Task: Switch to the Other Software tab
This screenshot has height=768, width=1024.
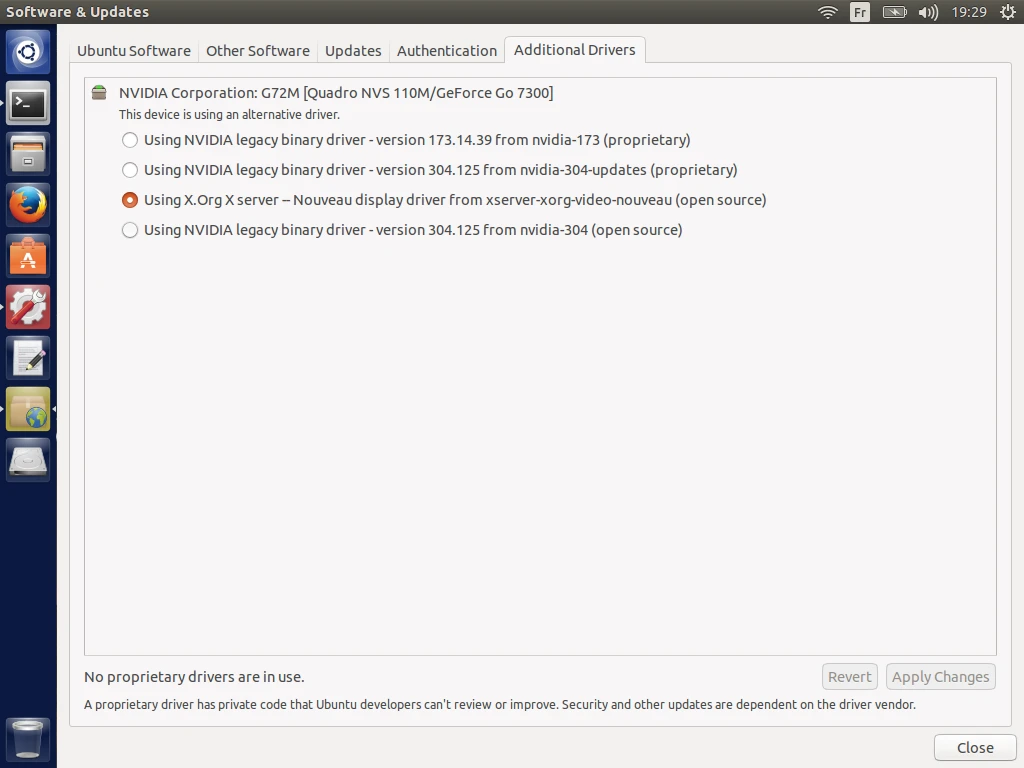Action: coord(258,51)
